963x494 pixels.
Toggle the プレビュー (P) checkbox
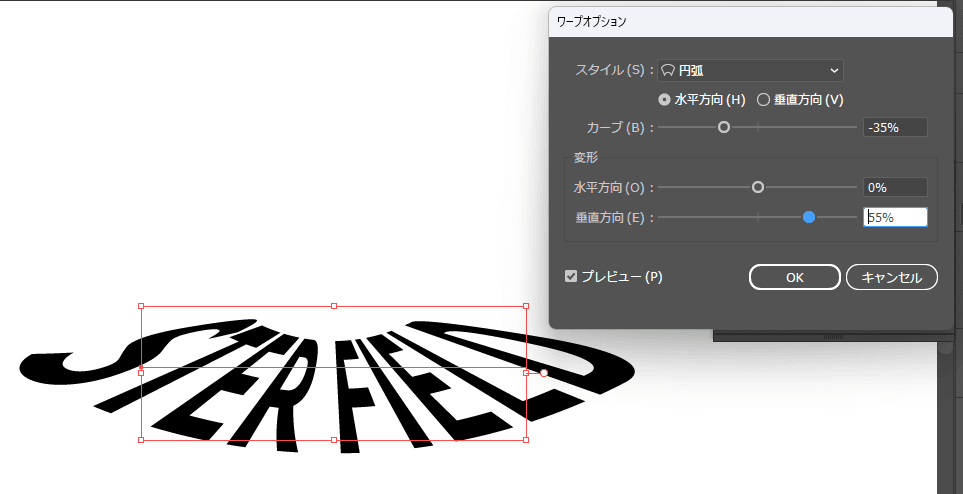coord(571,276)
